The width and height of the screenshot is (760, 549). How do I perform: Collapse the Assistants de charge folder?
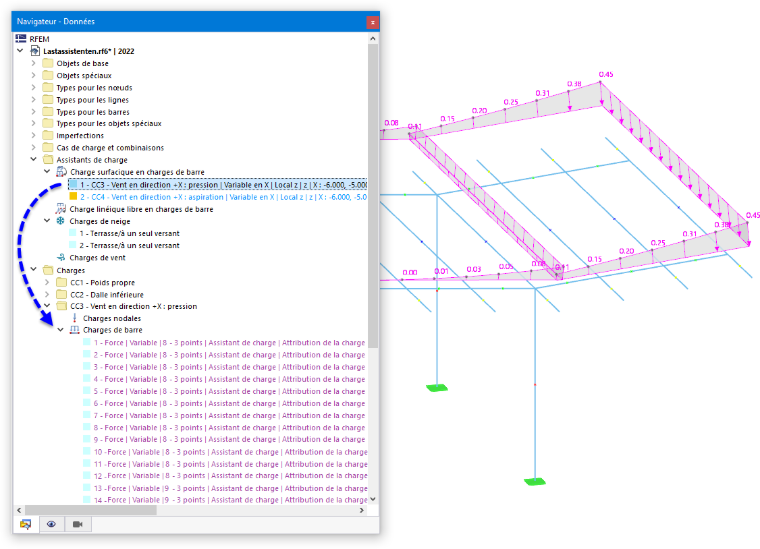pyautogui.click(x=33, y=159)
